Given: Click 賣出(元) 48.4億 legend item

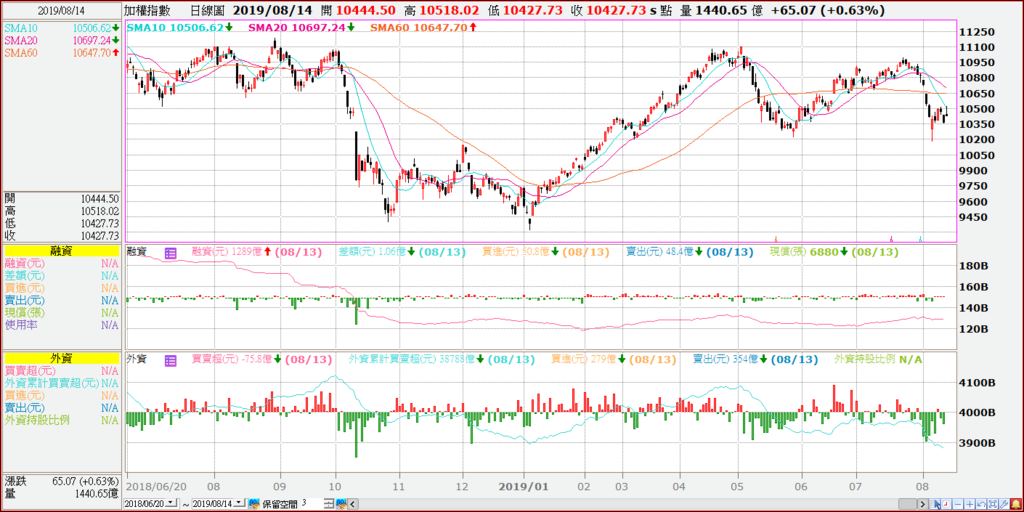Looking at the screenshot, I should pos(690,252).
